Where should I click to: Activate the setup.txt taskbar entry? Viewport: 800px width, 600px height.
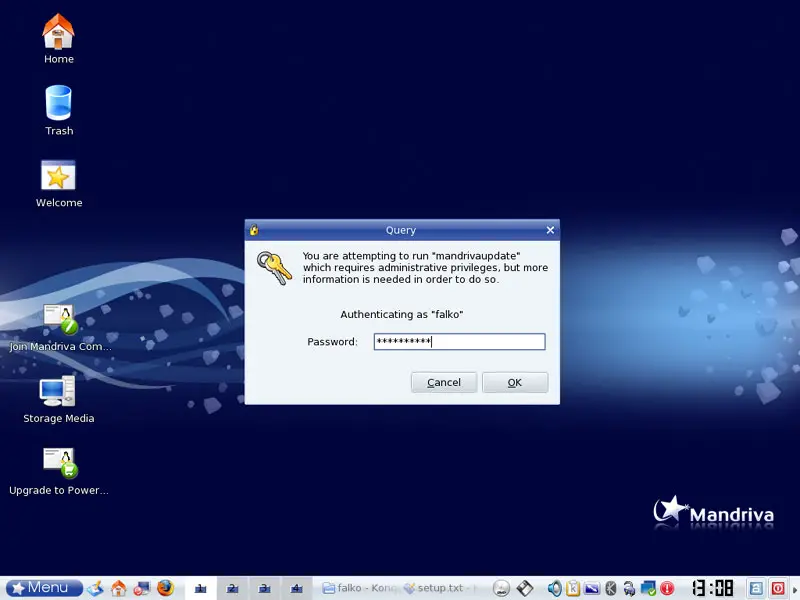pyautogui.click(x=439, y=588)
